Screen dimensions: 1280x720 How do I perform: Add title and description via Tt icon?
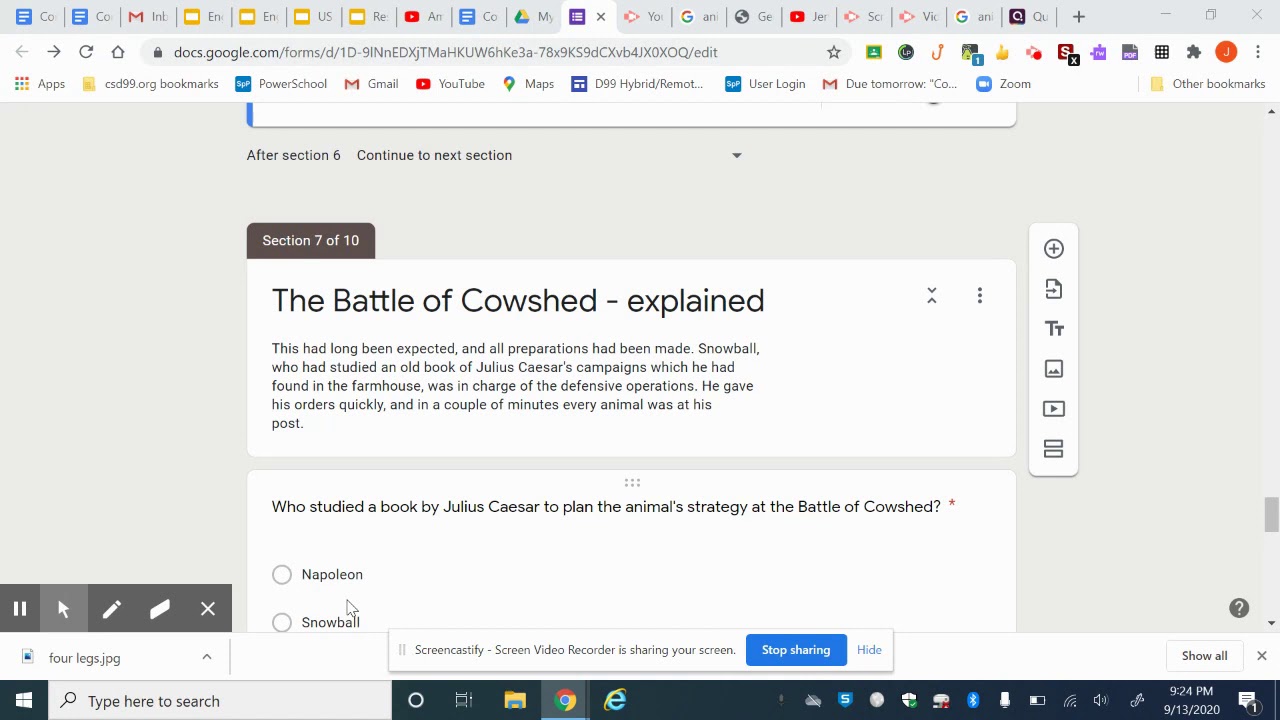click(1054, 329)
